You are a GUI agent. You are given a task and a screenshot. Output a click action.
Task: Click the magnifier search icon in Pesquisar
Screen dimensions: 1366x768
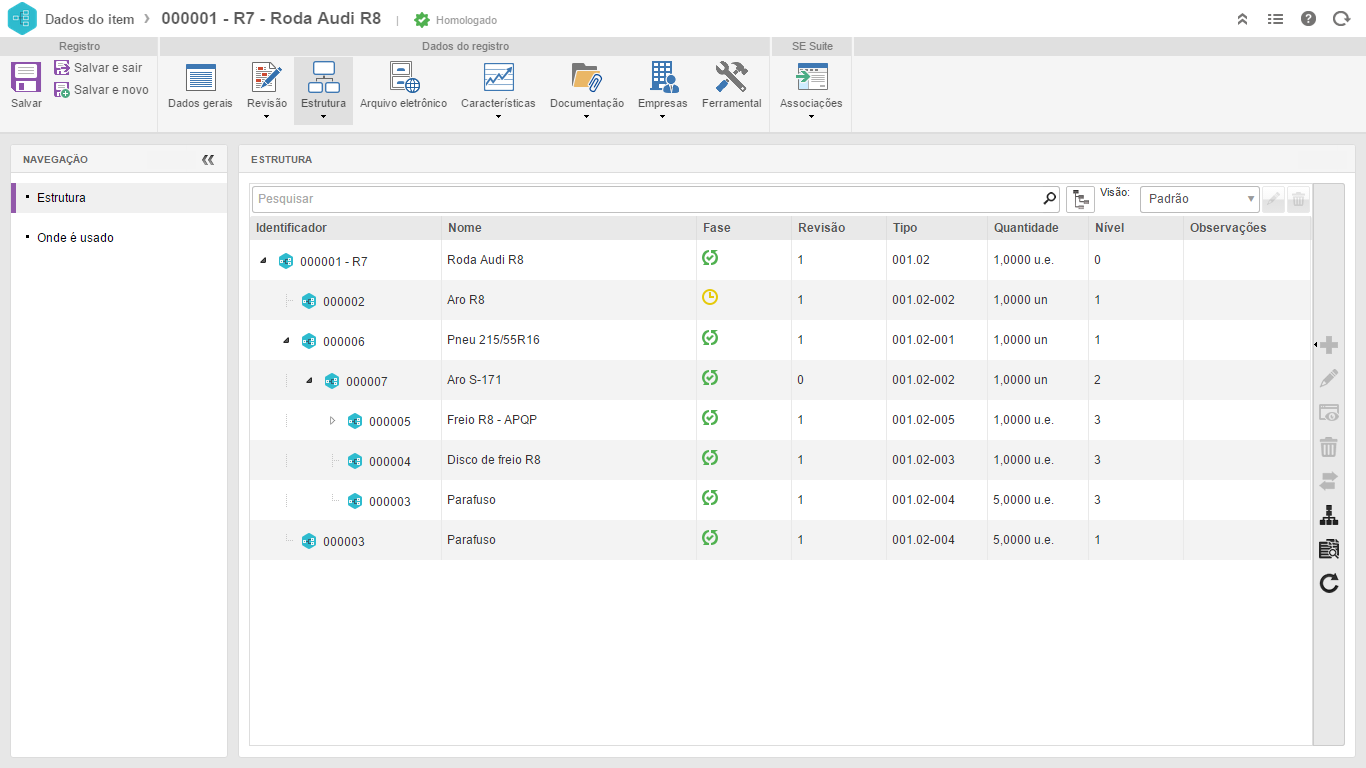point(1049,198)
